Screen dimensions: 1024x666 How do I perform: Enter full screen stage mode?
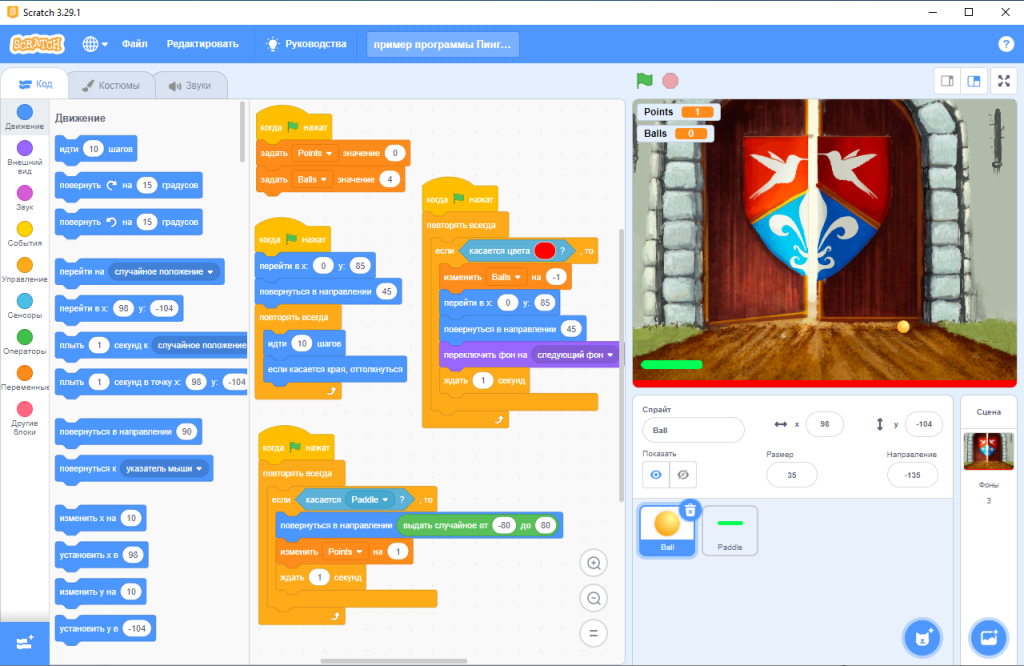(1001, 81)
